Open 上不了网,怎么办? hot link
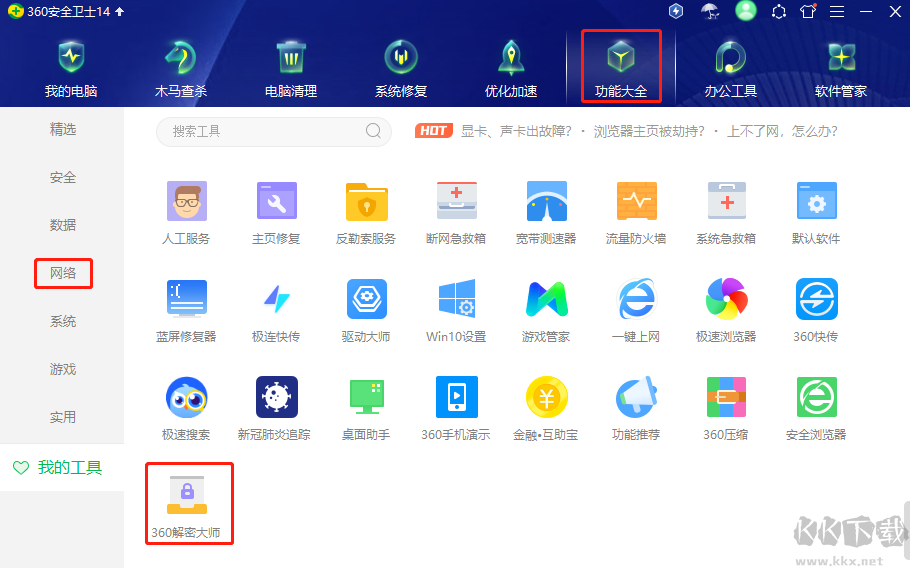The image size is (910, 568). [x=782, y=131]
